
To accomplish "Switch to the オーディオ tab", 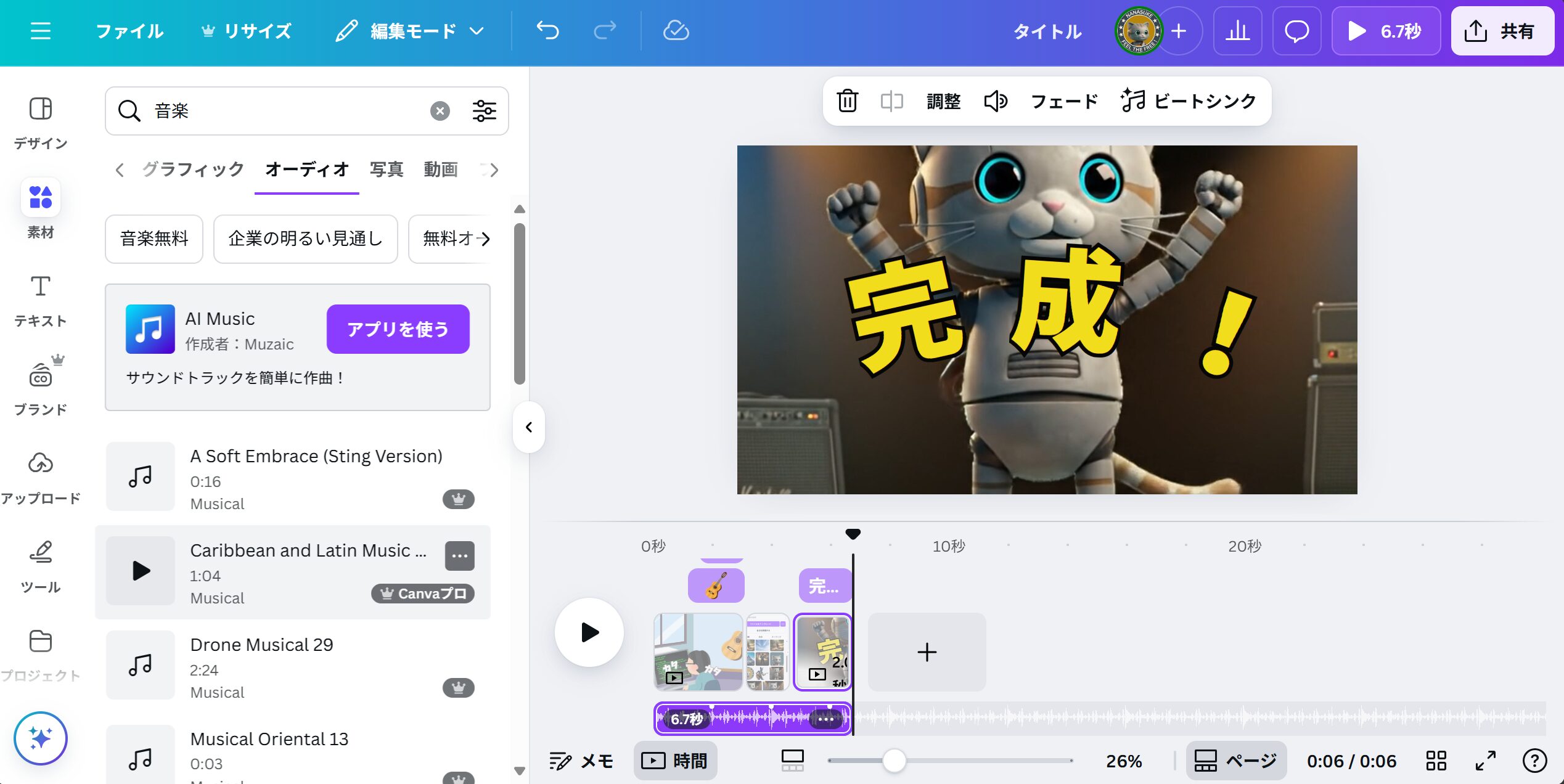I will tap(307, 169).
